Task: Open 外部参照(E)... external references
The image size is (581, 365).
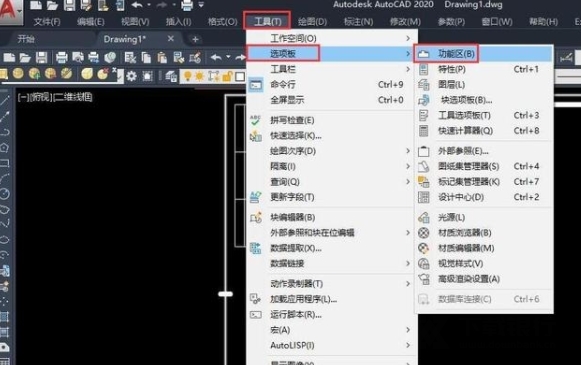Action: point(484,151)
